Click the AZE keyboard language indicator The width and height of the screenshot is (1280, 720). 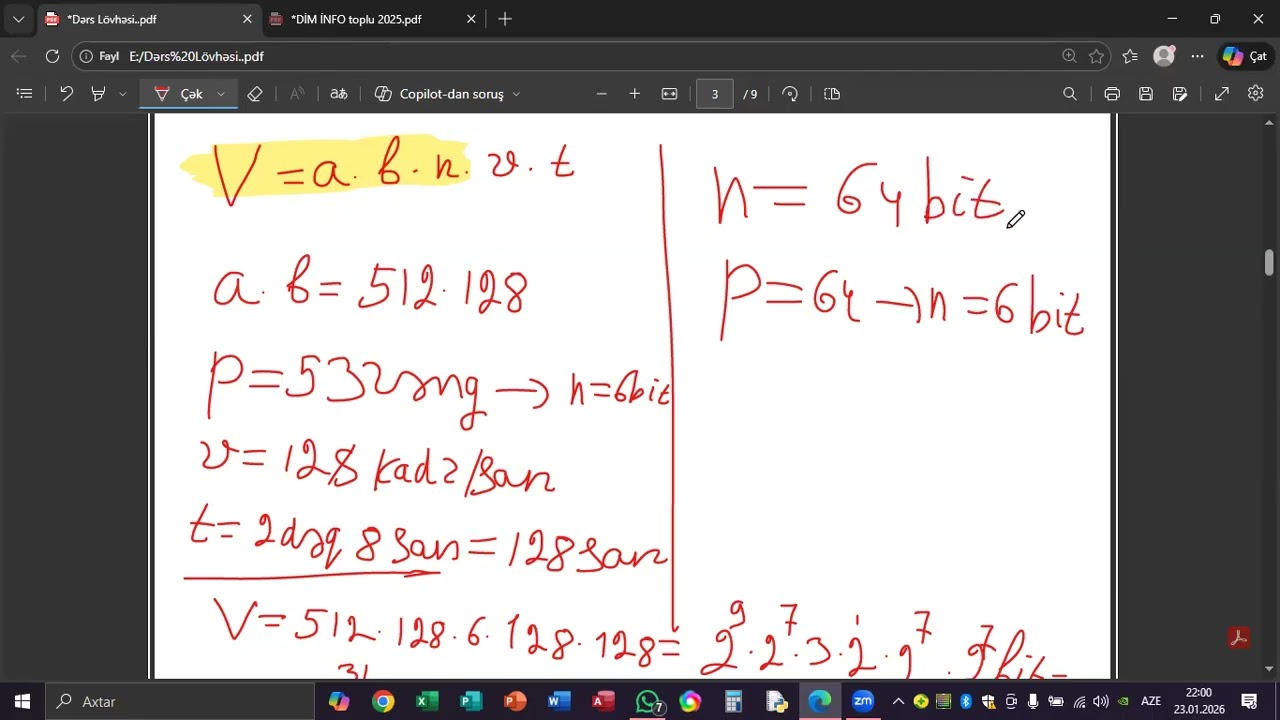click(x=1151, y=701)
